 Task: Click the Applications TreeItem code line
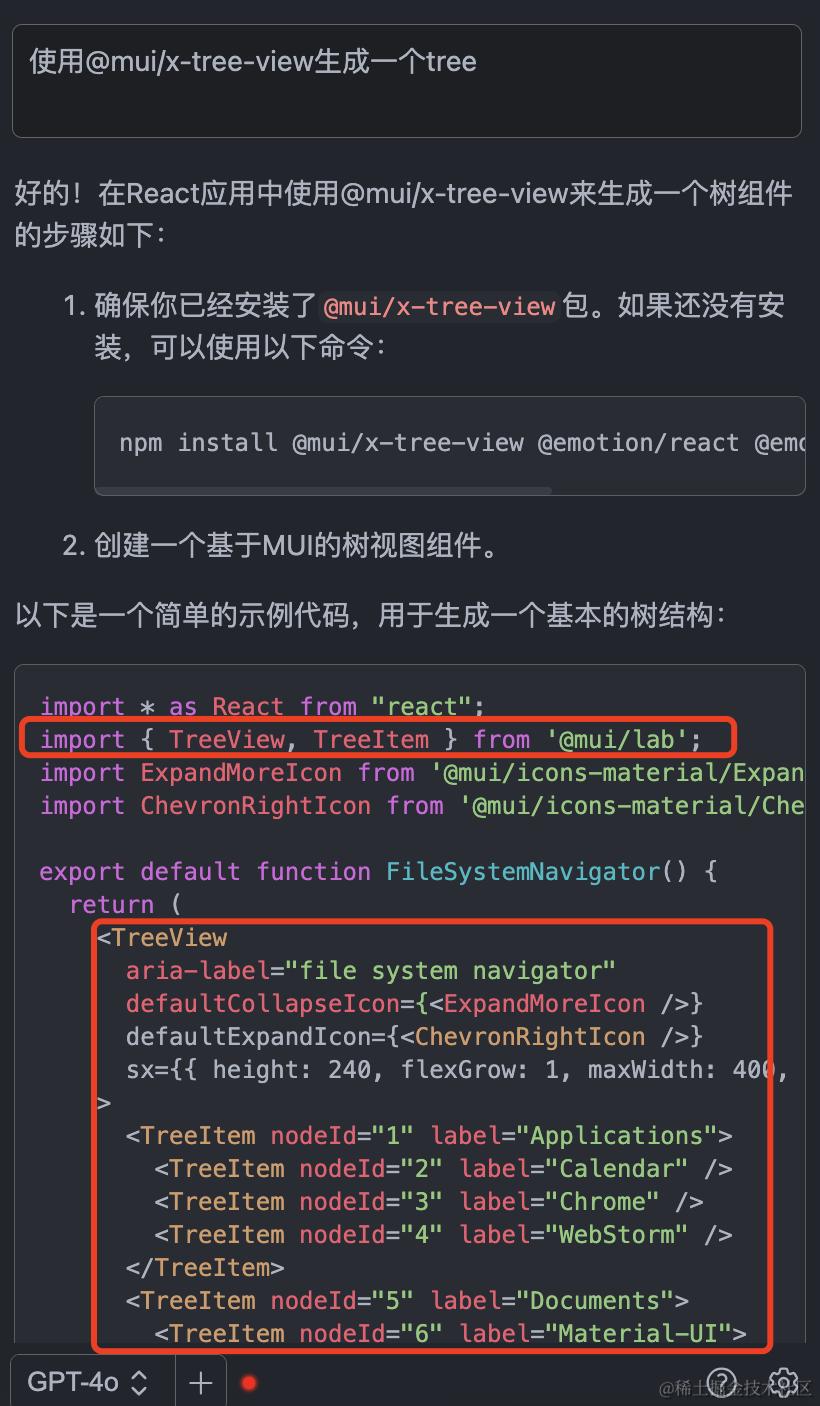click(429, 1135)
